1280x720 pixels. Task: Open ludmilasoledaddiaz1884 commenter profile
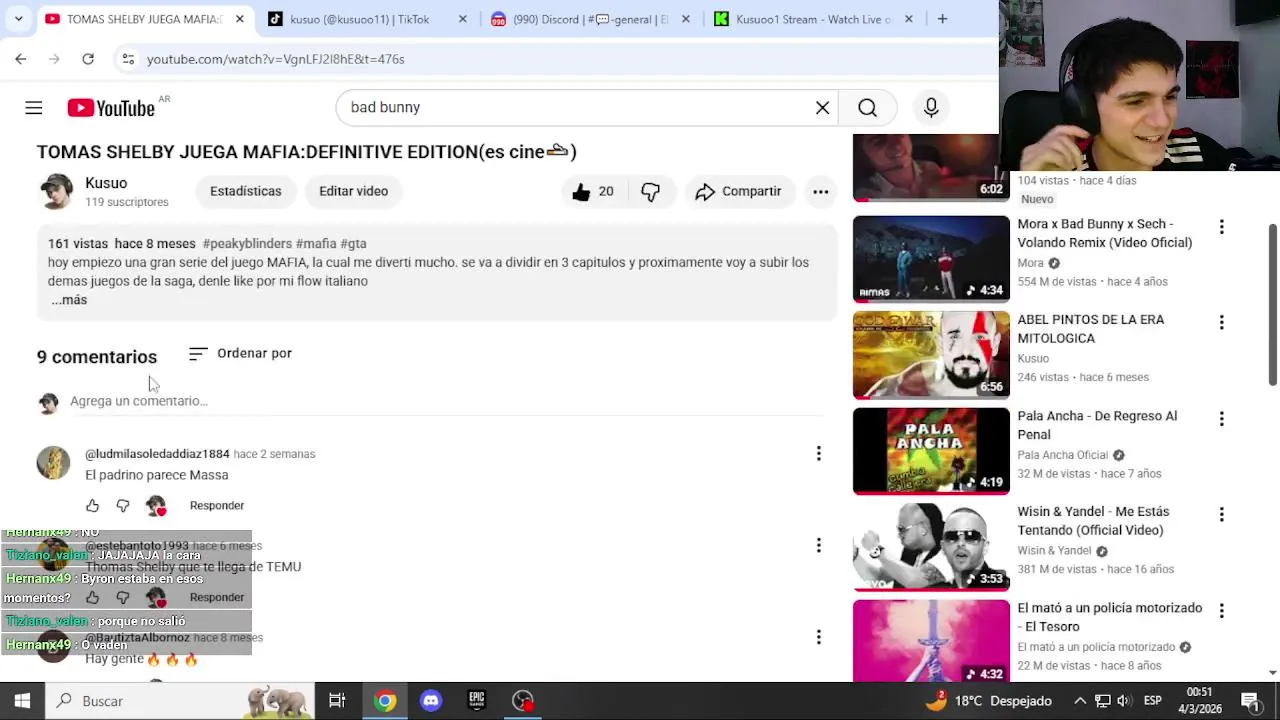[x=157, y=454]
